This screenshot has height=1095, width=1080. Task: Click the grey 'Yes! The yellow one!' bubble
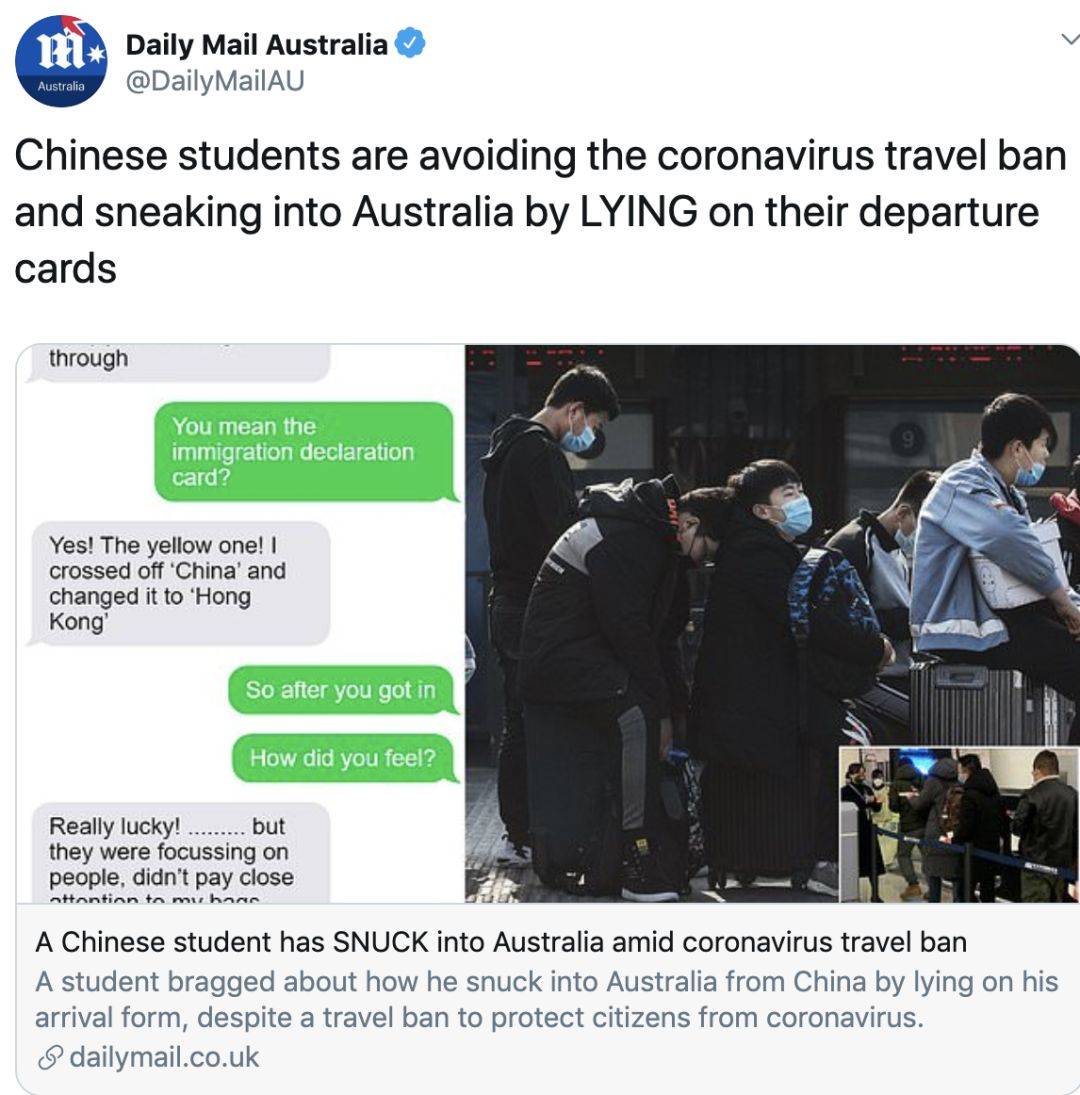[179, 583]
